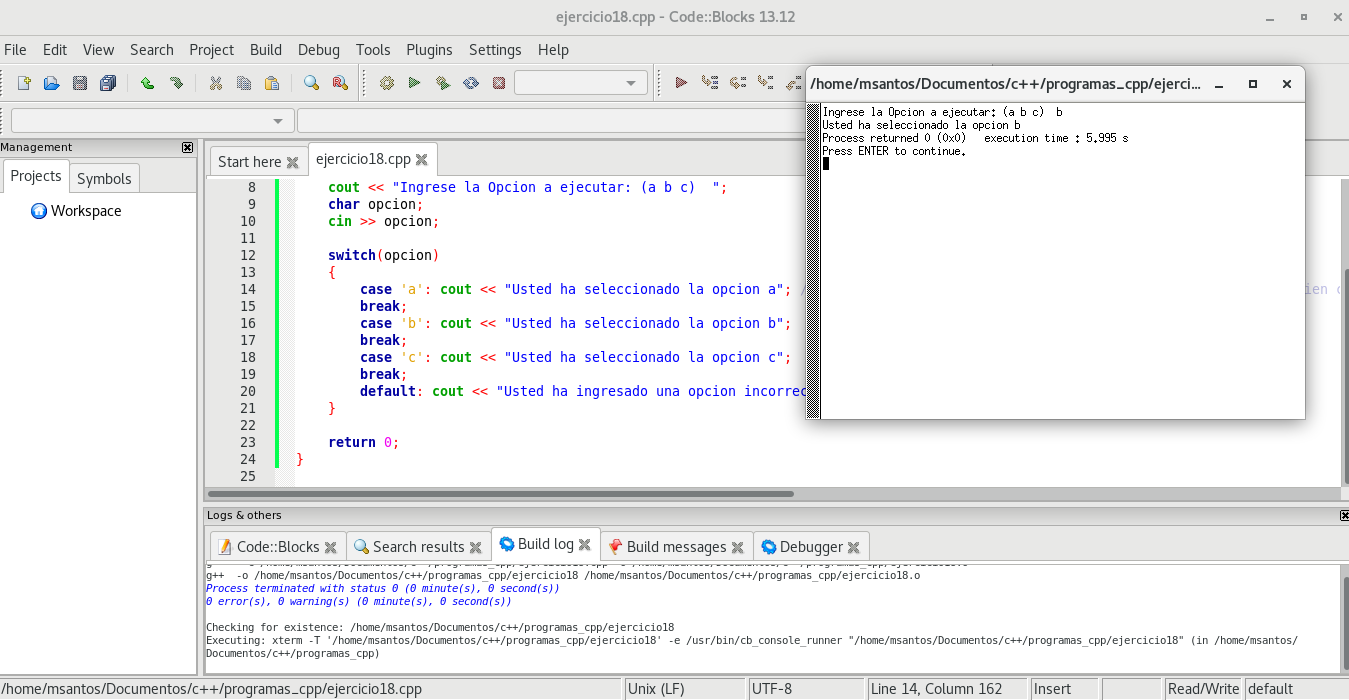The height and width of the screenshot is (700, 1349).
Task: Open the Plugins menu
Action: pyautogui.click(x=429, y=50)
